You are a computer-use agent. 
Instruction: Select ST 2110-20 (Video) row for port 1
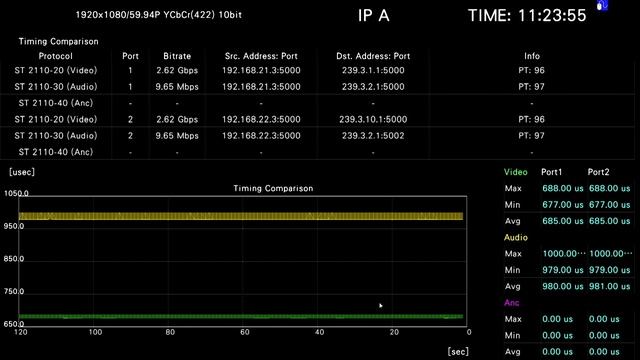pos(317,70)
